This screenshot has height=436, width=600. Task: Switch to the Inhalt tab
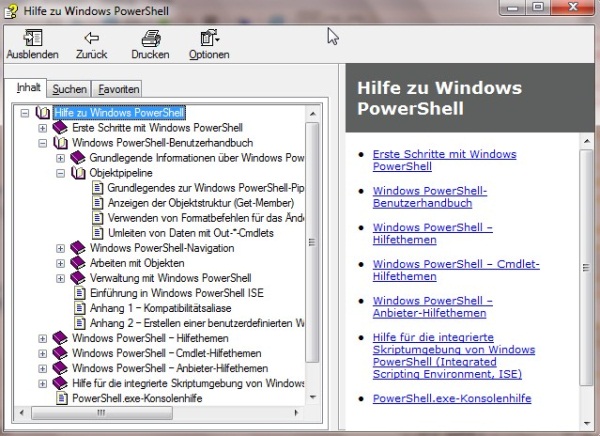pyautogui.click(x=26, y=88)
